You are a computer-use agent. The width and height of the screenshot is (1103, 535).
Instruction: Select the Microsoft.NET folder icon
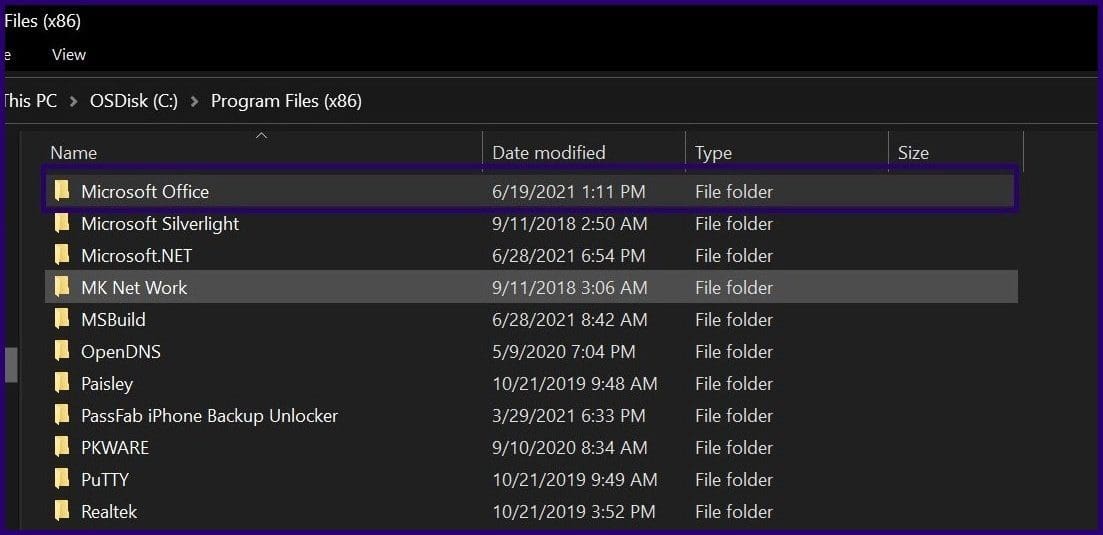(x=63, y=255)
